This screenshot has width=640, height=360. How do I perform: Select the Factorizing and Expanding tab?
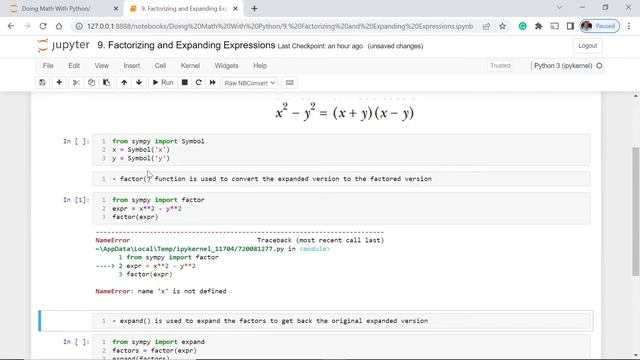click(183, 9)
